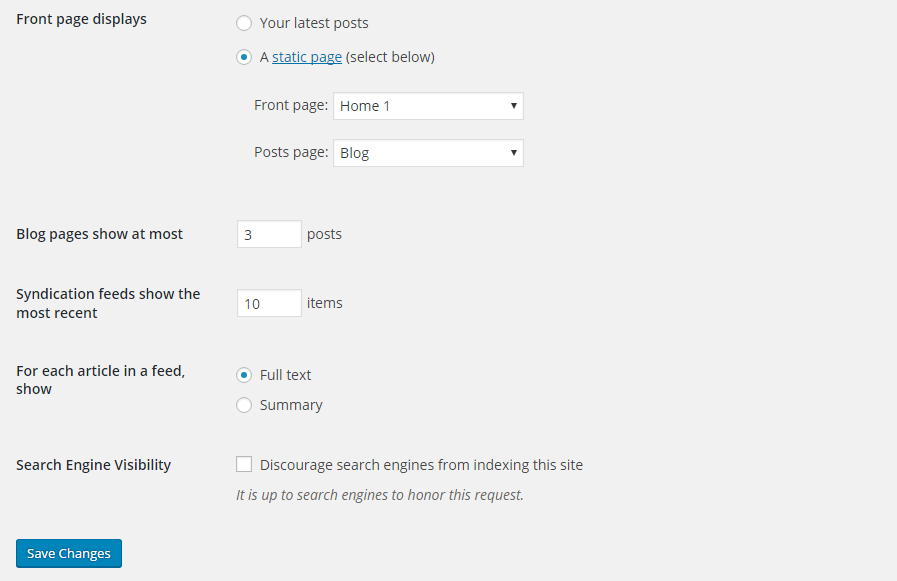Viewport: 897px width, 581px height.
Task: Open the "static page" hyperlink
Action: [x=307, y=57]
